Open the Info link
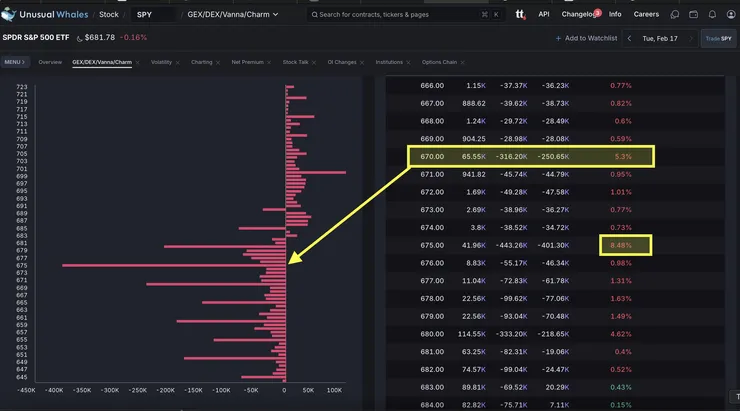The image size is (740, 411). 615,15
